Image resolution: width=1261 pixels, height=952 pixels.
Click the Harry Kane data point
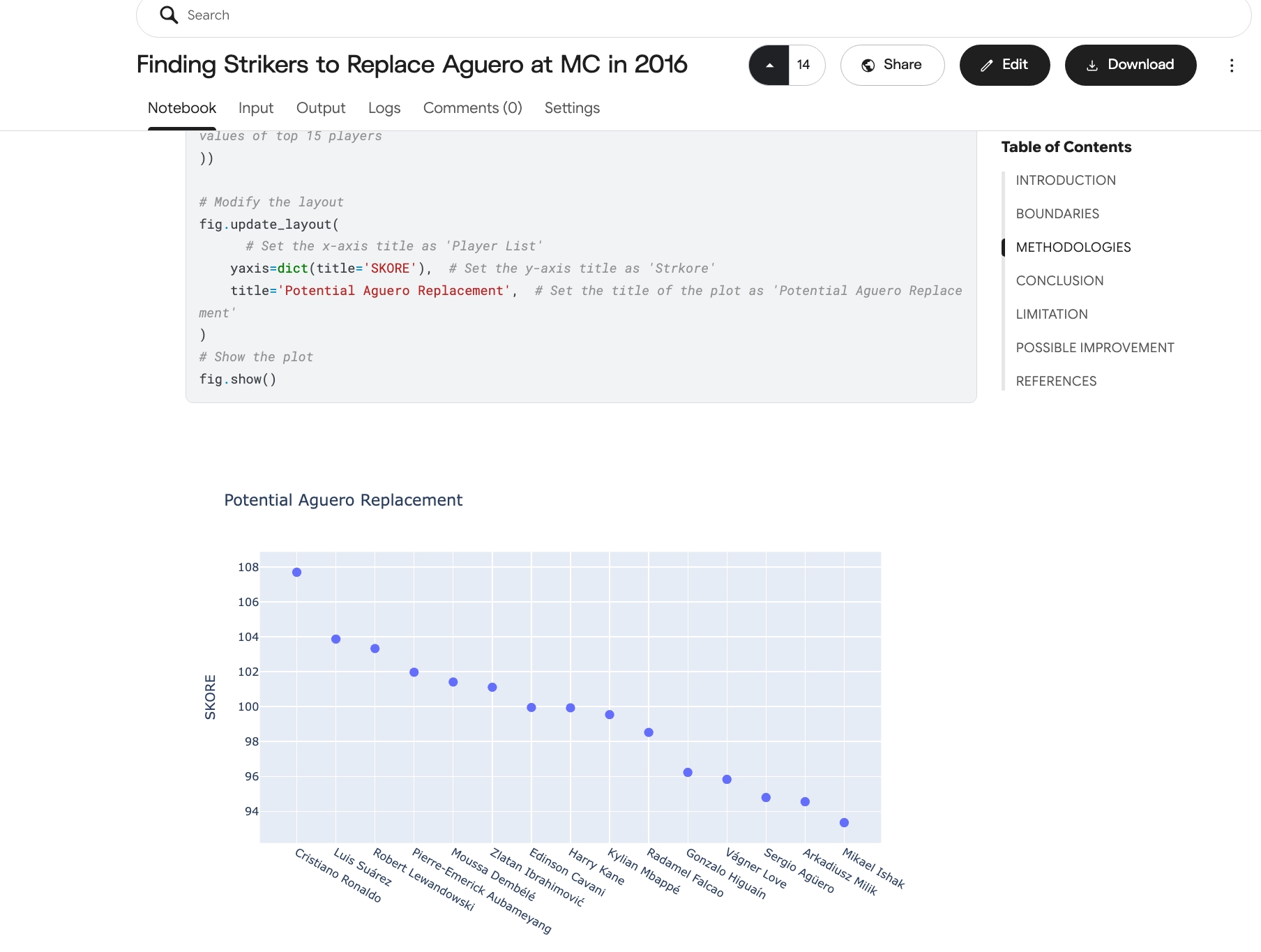point(571,708)
